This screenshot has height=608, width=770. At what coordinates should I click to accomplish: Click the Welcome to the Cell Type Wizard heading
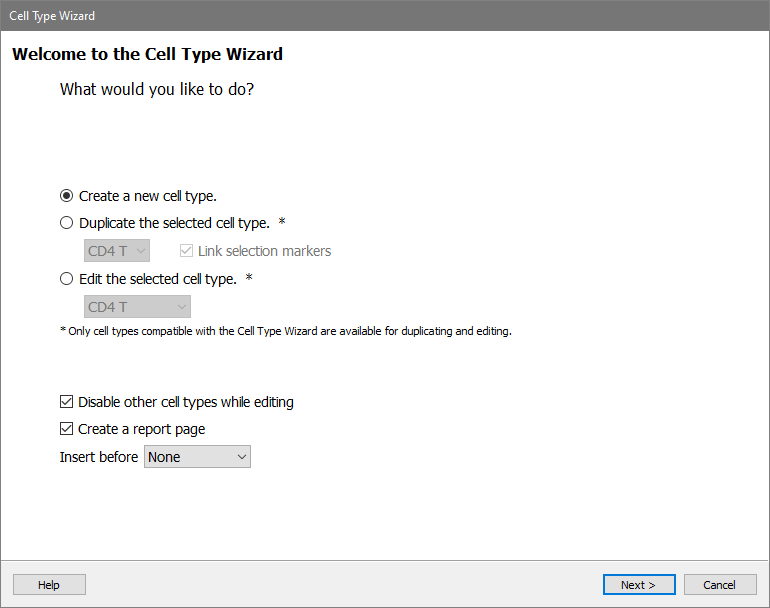tap(147, 54)
